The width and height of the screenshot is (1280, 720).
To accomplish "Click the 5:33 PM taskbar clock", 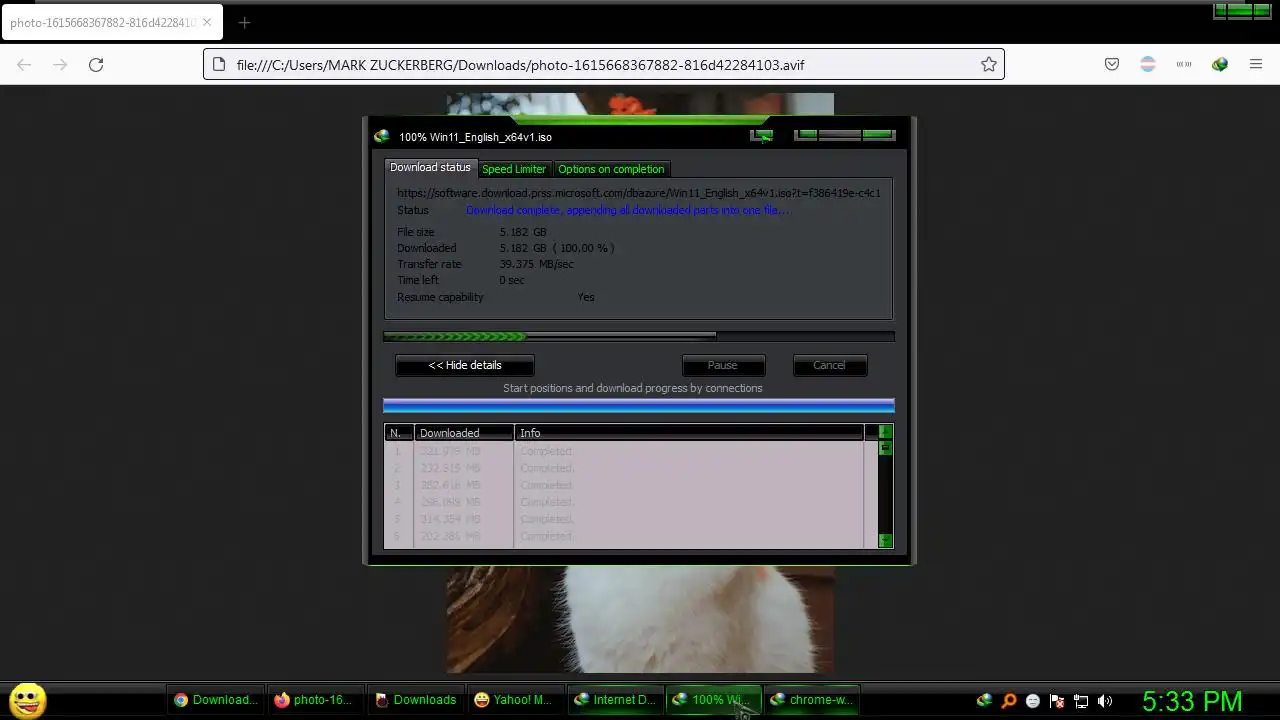I will (x=1192, y=701).
